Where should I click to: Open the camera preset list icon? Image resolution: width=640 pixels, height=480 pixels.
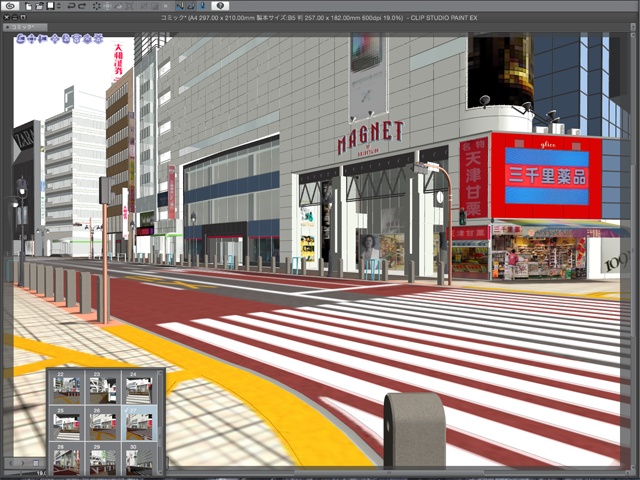(x=36, y=463)
